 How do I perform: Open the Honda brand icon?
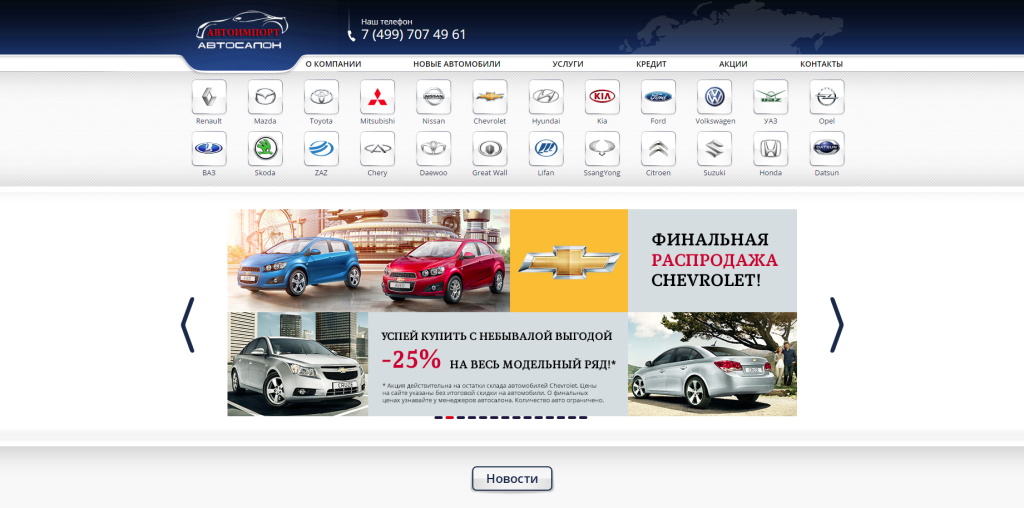pos(771,149)
